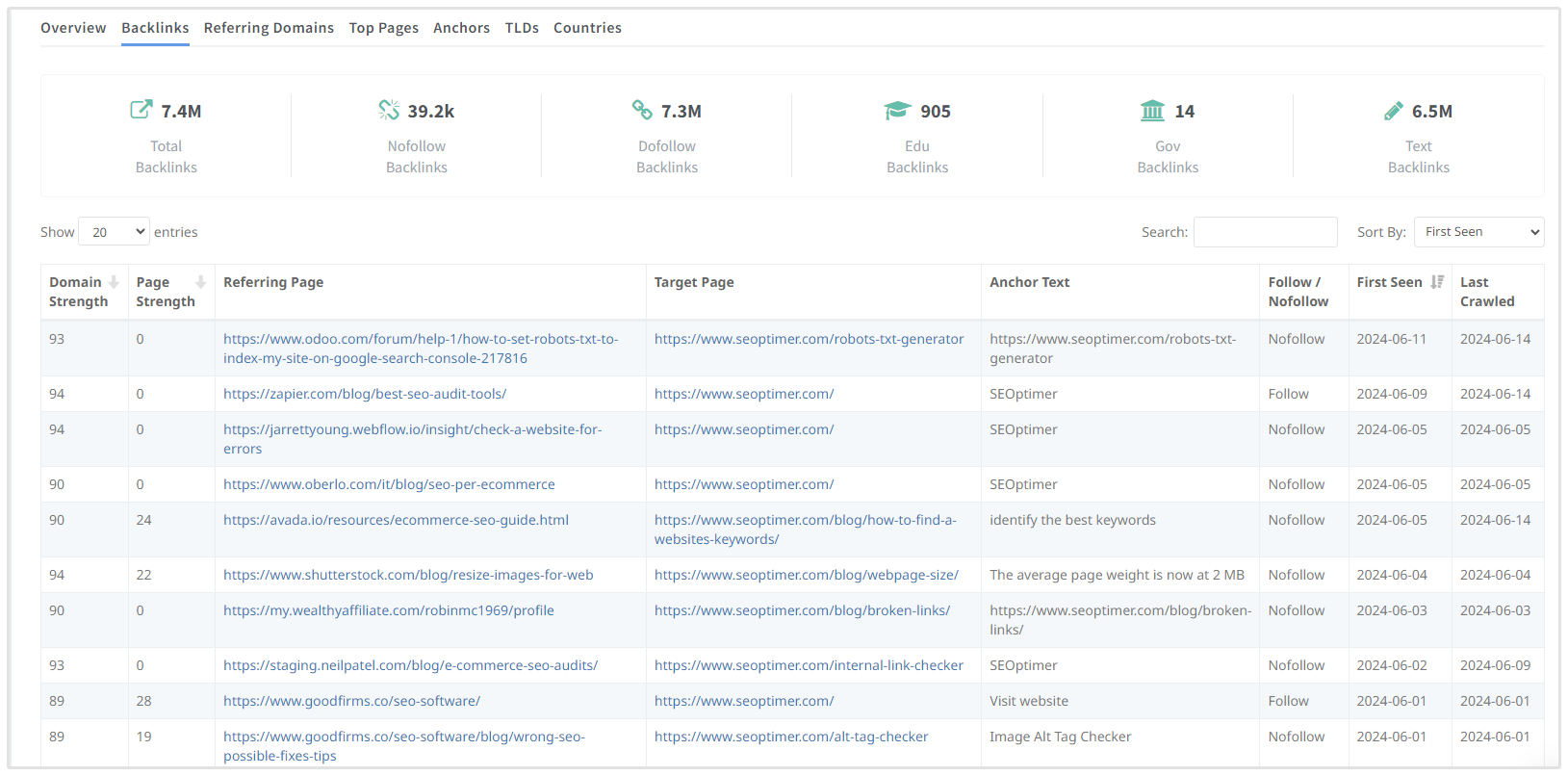The width and height of the screenshot is (1568, 776).
Task: Click the Last Crawled column header
Action: 1486,292
